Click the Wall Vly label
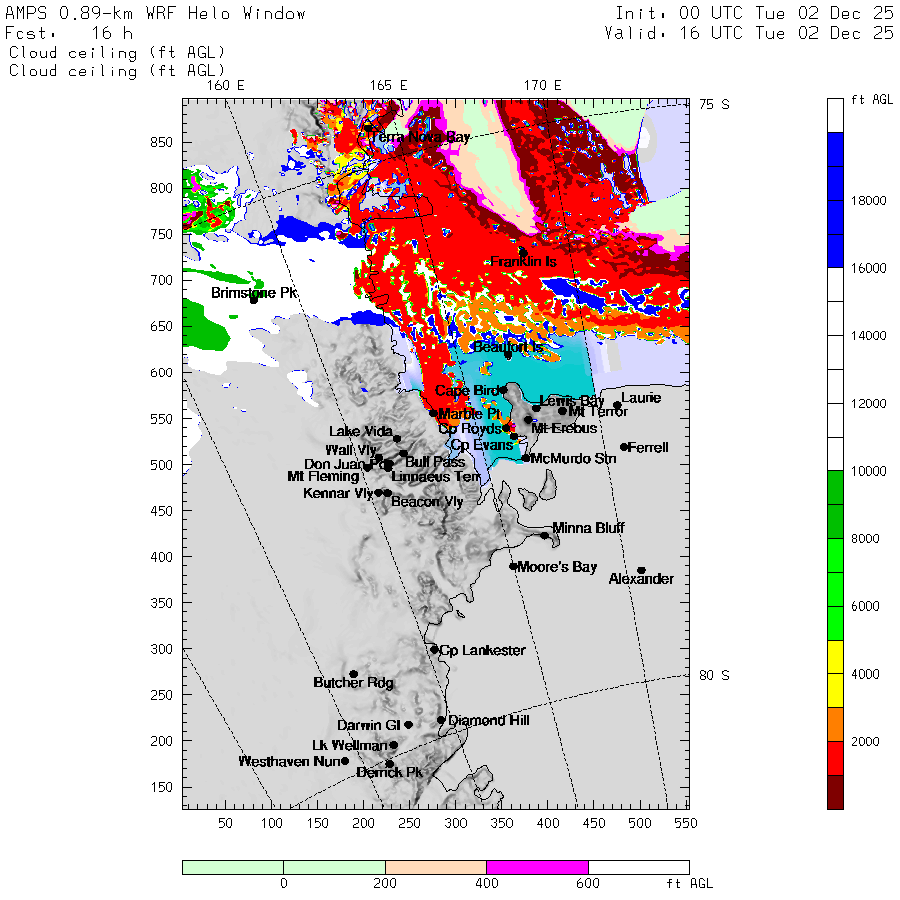Viewport: 900px width, 900px height. click(351, 450)
